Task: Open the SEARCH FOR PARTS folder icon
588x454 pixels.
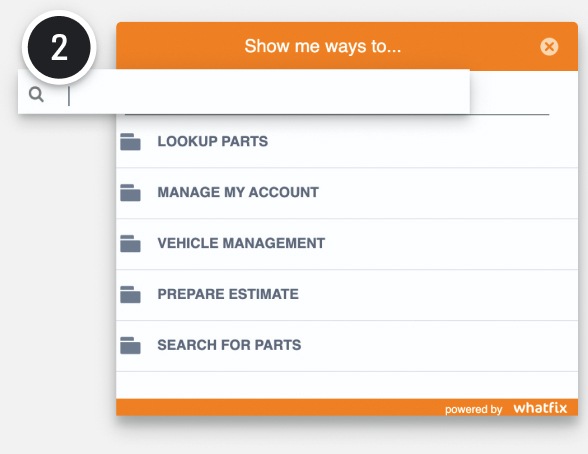Action: 130,346
